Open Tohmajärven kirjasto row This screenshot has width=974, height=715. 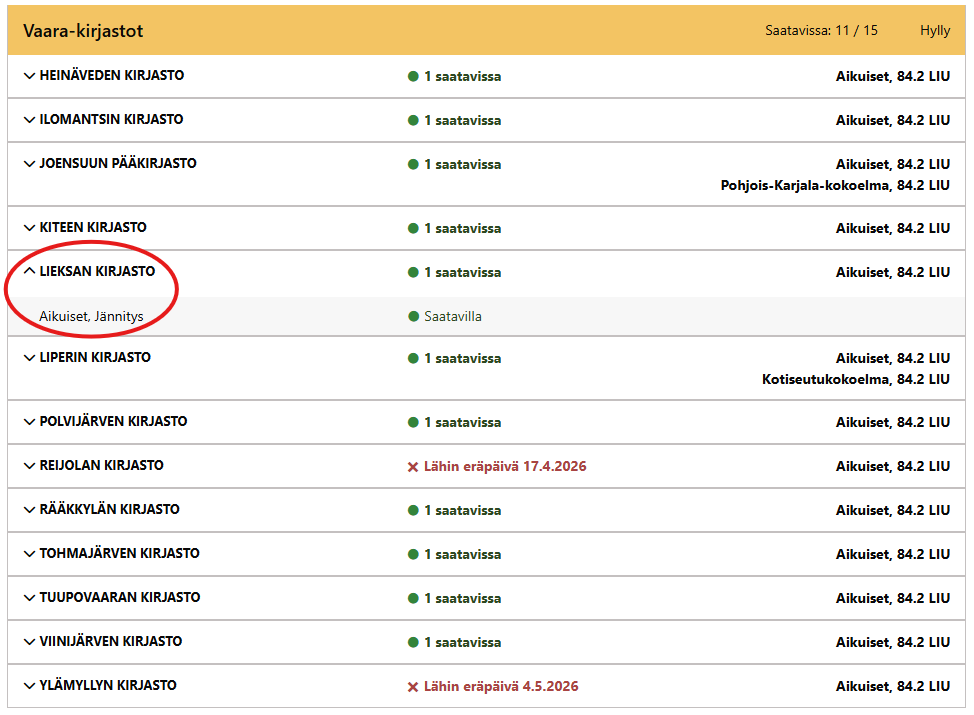pos(119,554)
